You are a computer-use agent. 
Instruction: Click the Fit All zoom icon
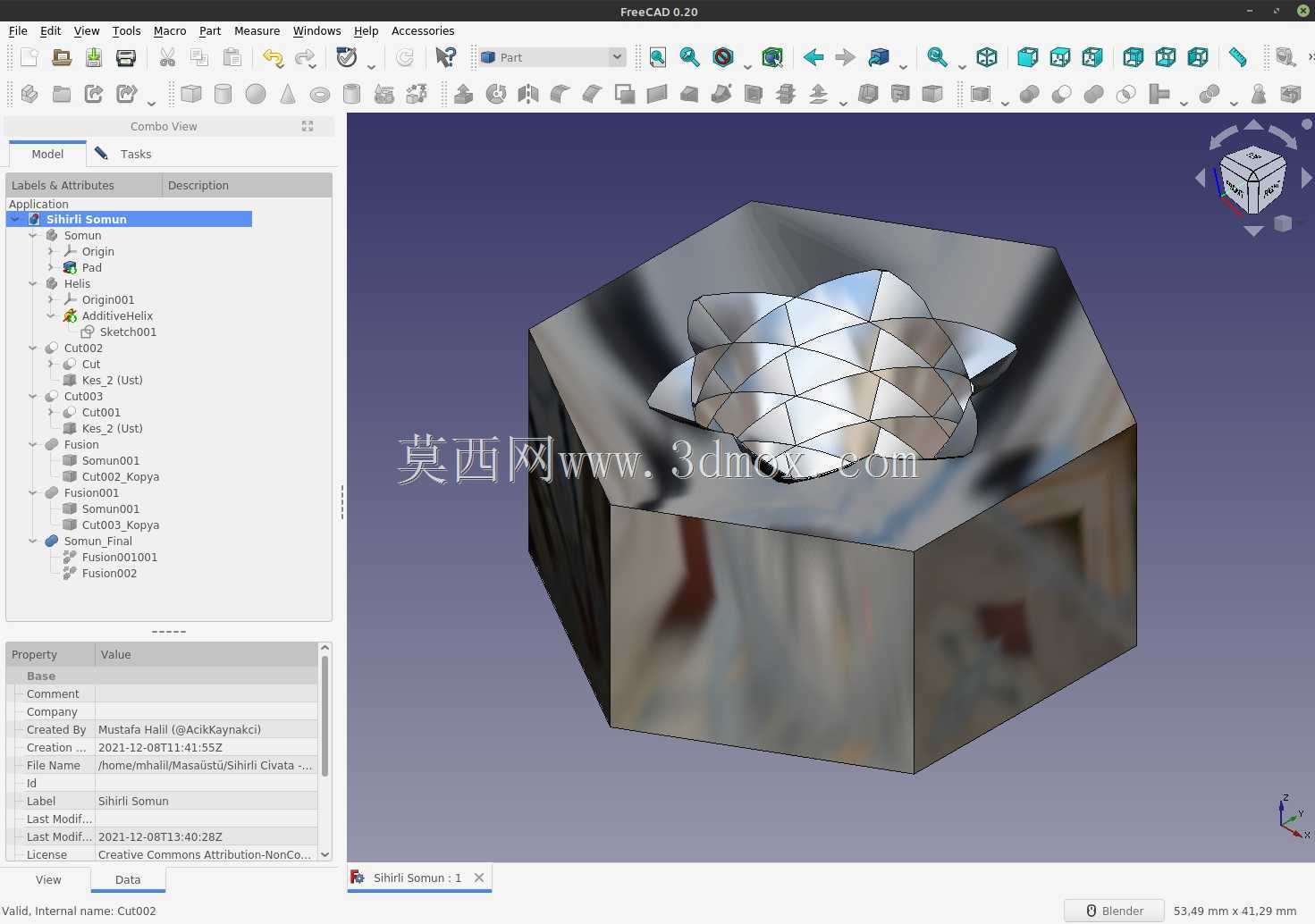(658, 57)
